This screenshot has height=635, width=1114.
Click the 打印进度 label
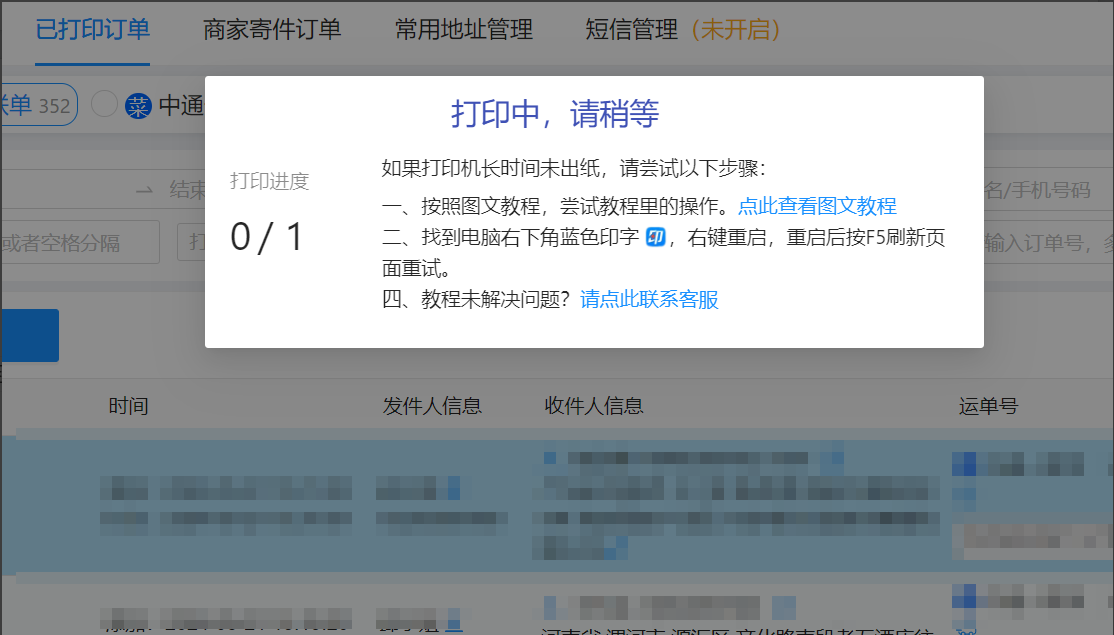[x=270, y=181]
